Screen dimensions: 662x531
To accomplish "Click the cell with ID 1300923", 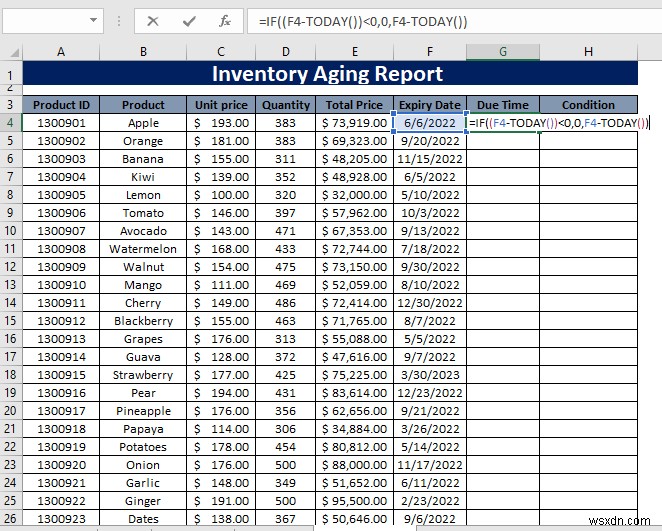I will pyautogui.click(x=61, y=519).
